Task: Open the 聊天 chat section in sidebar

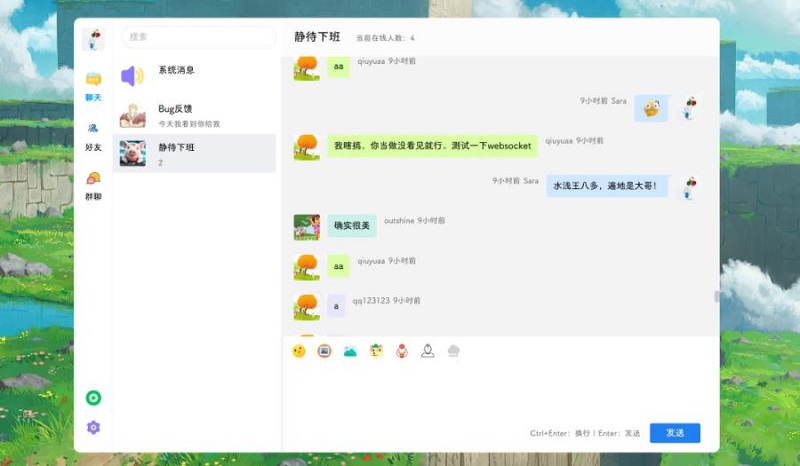Action: [x=93, y=87]
